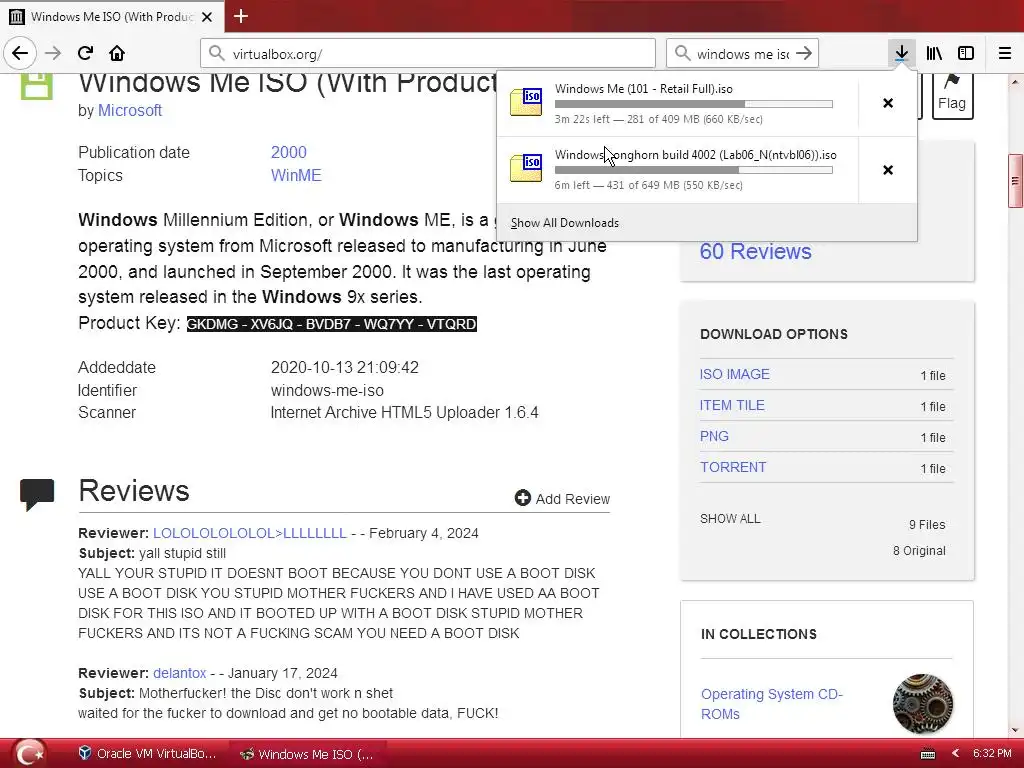Click the Longhorn download progress bar
Screen dimensions: 1024x768
point(694,170)
